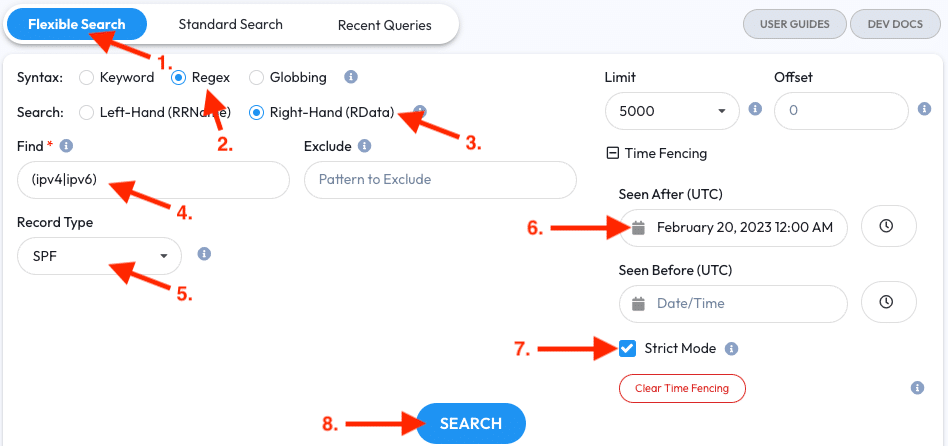Collapse the Time Fencing section

[x=612, y=154]
